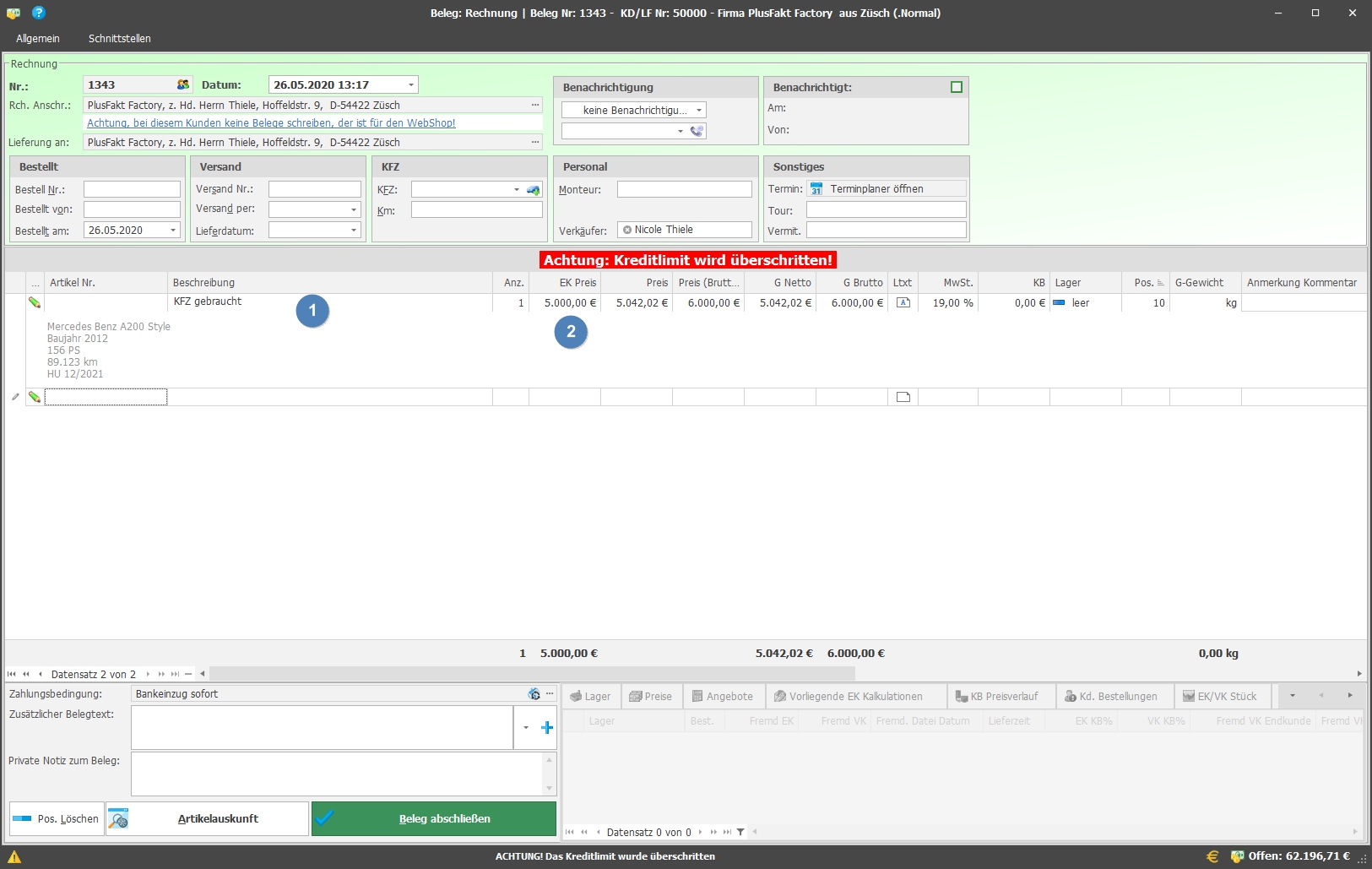Image resolution: width=1372 pixels, height=869 pixels.
Task: Open the Lieferdatum dropdown
Action: (x=354, y=230)
